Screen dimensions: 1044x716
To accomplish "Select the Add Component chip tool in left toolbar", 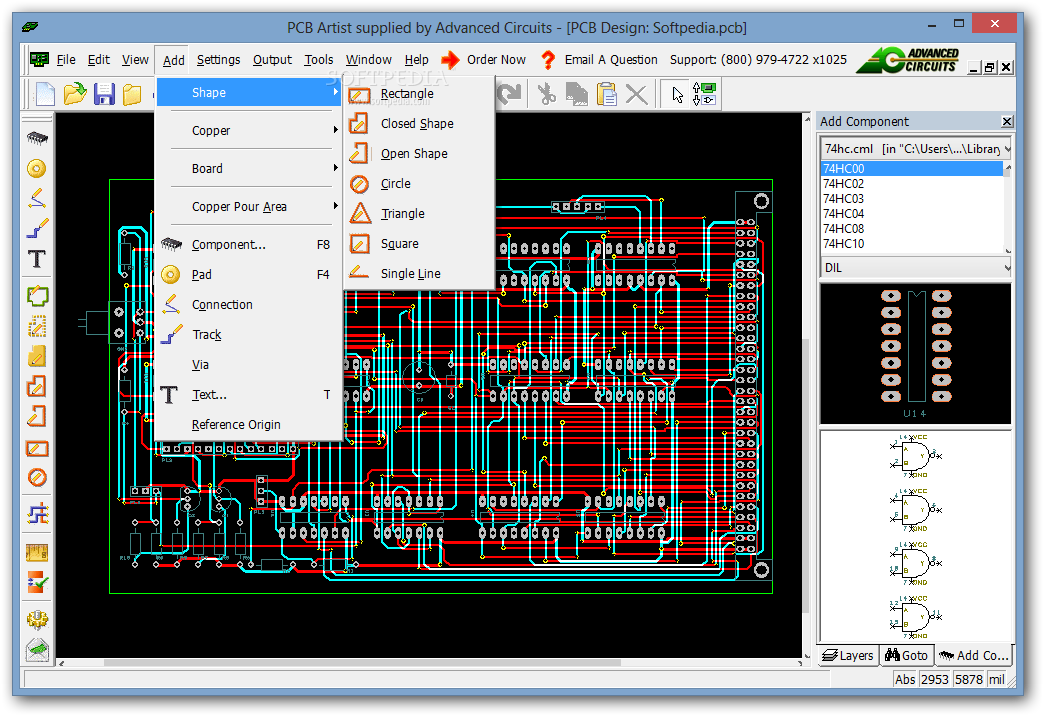I will [x=37, y=138].
